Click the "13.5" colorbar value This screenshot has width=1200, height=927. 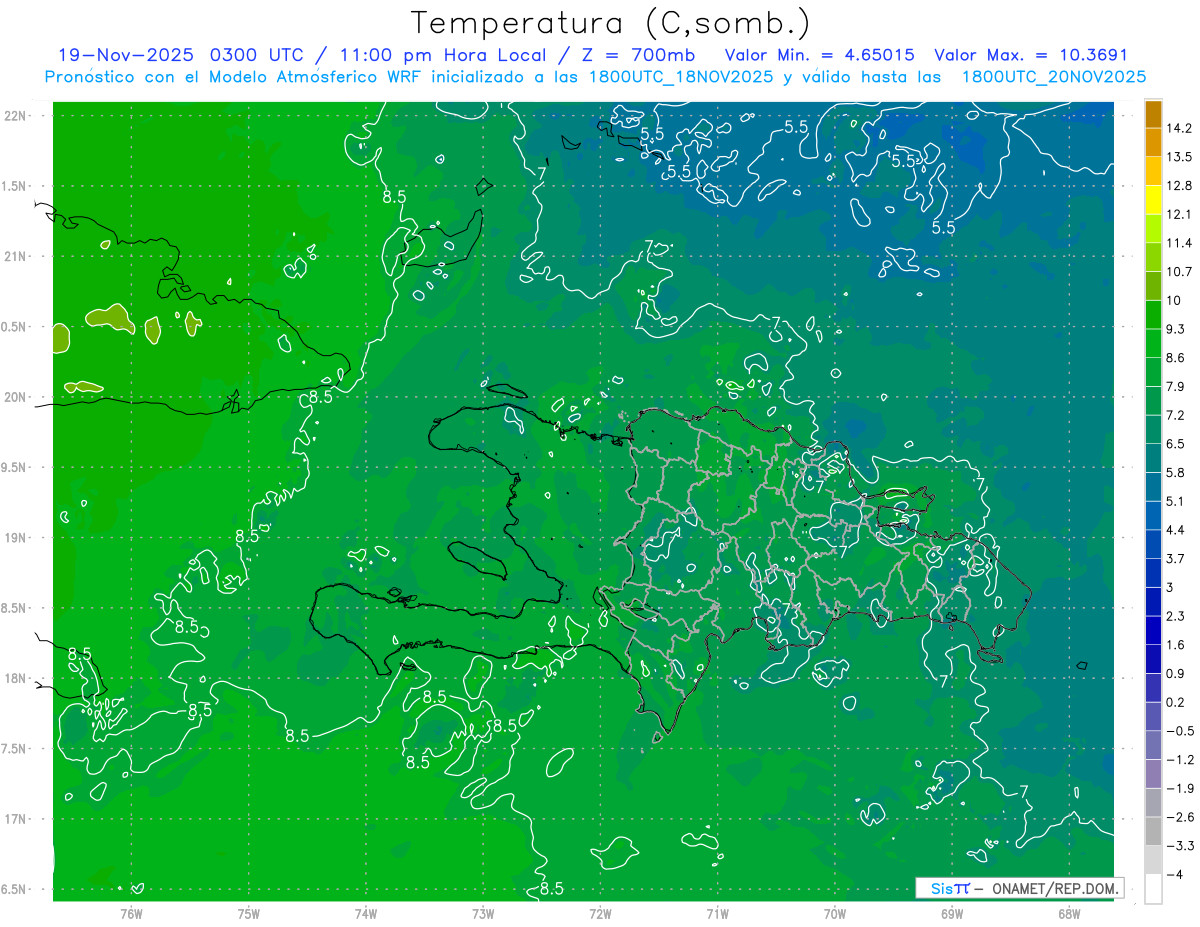pyautogui.click(x=1180, y=157)
